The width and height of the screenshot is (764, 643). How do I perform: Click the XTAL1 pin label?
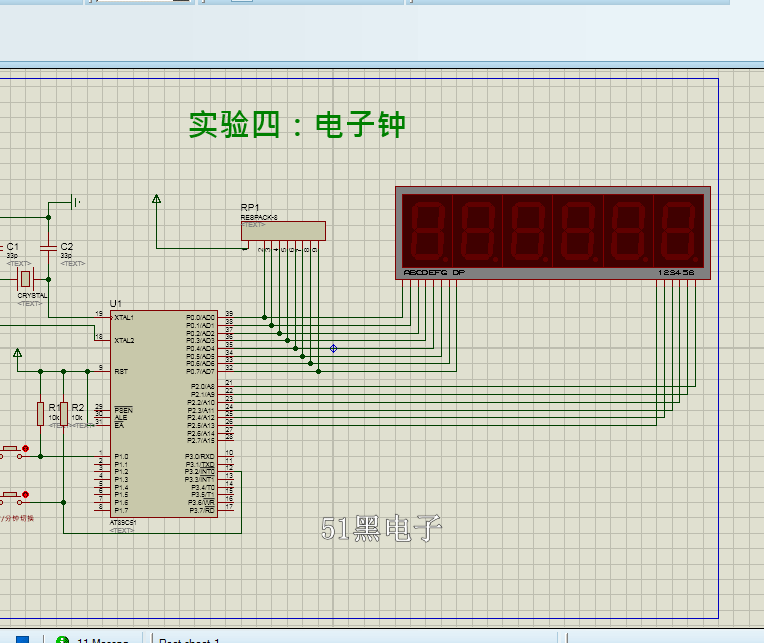pyautogui.click(x=124, y=318)
